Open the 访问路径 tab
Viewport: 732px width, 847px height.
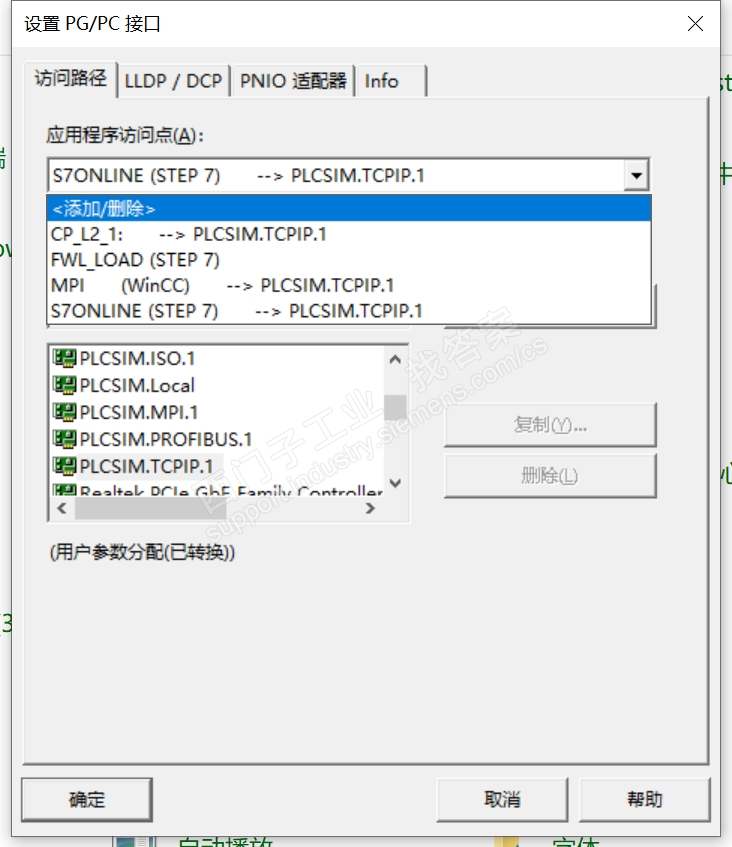pyautogui.click(x=71, y=79)
